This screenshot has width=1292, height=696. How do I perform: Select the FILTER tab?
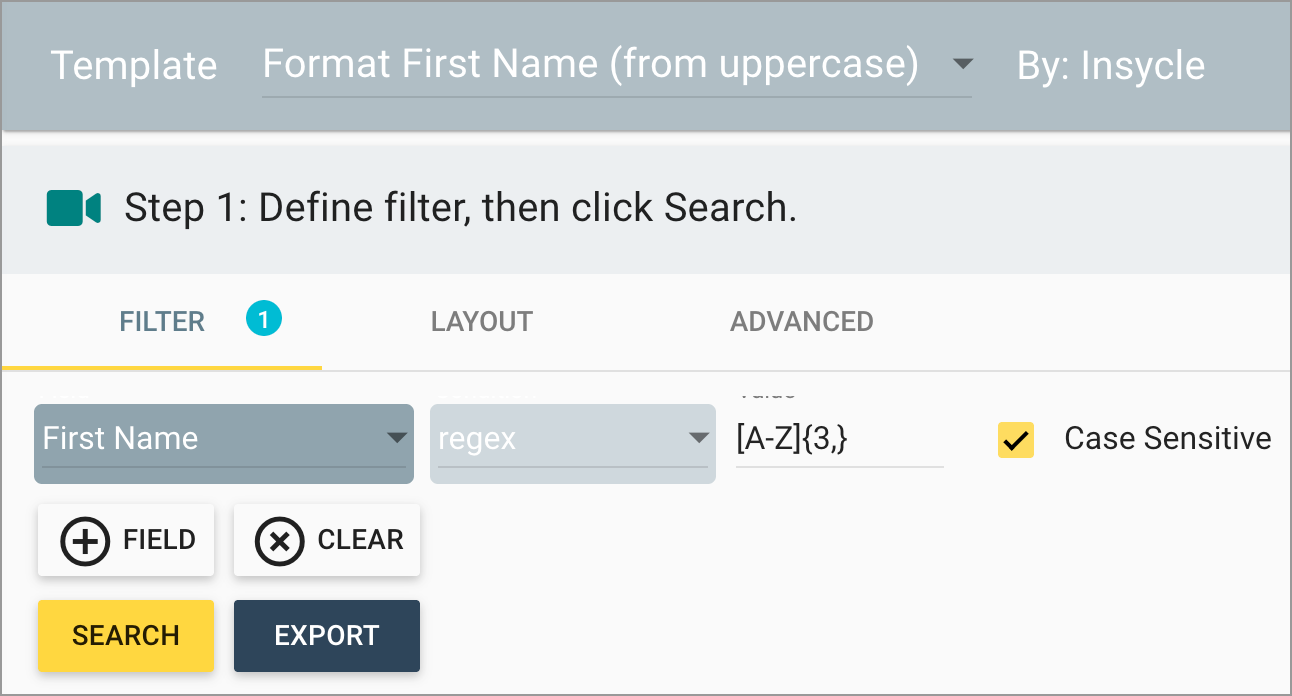click(162, 321)
